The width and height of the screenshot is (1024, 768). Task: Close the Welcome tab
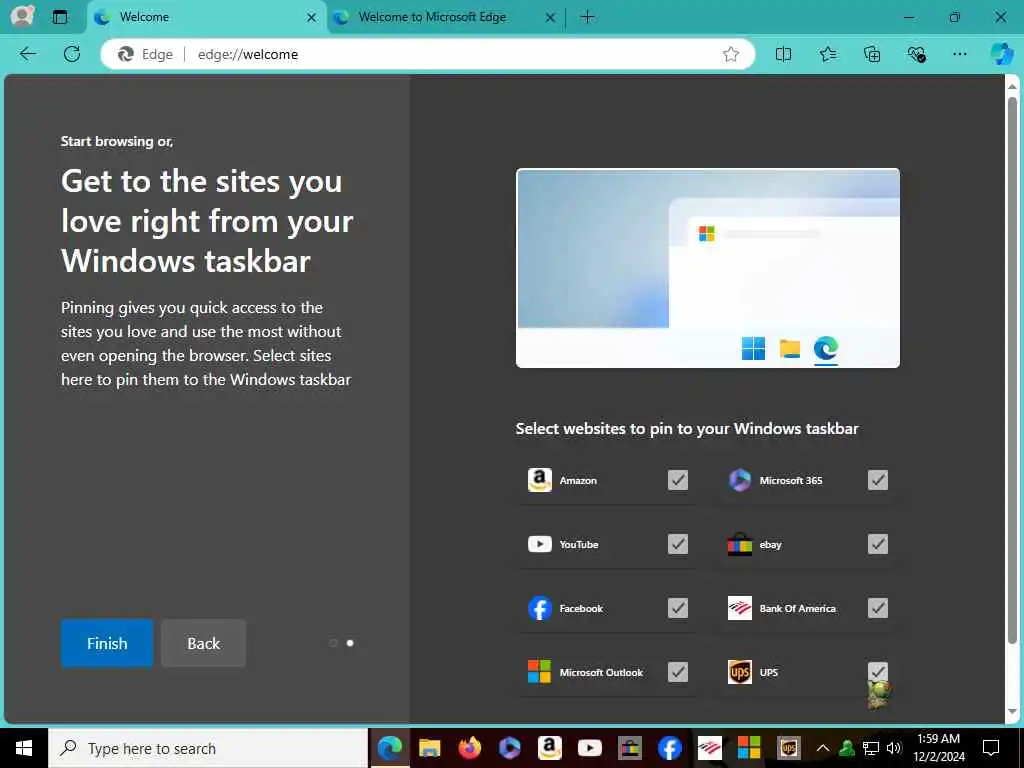coord(312,18)
